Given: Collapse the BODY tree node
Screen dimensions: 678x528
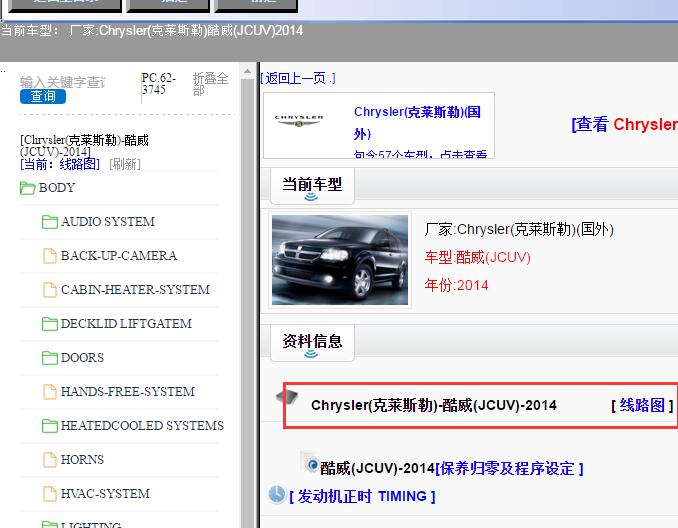Looking at the screenshot, I should (57, 188).
